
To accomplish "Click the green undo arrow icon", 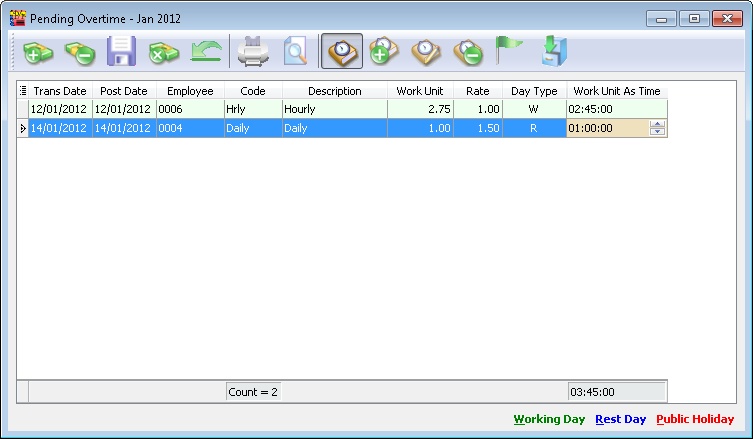I will coord(205,51).
